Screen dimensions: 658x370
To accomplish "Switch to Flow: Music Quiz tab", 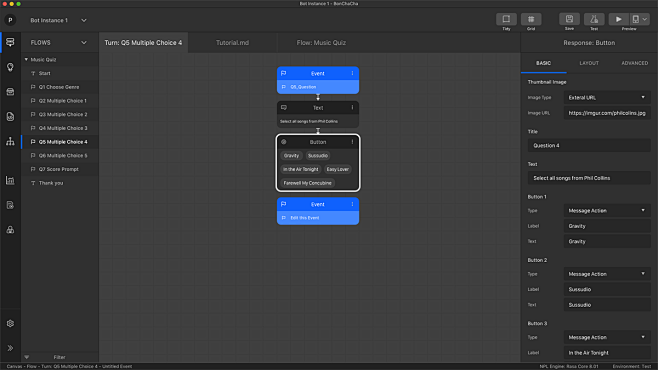I will tap(321, 43).
